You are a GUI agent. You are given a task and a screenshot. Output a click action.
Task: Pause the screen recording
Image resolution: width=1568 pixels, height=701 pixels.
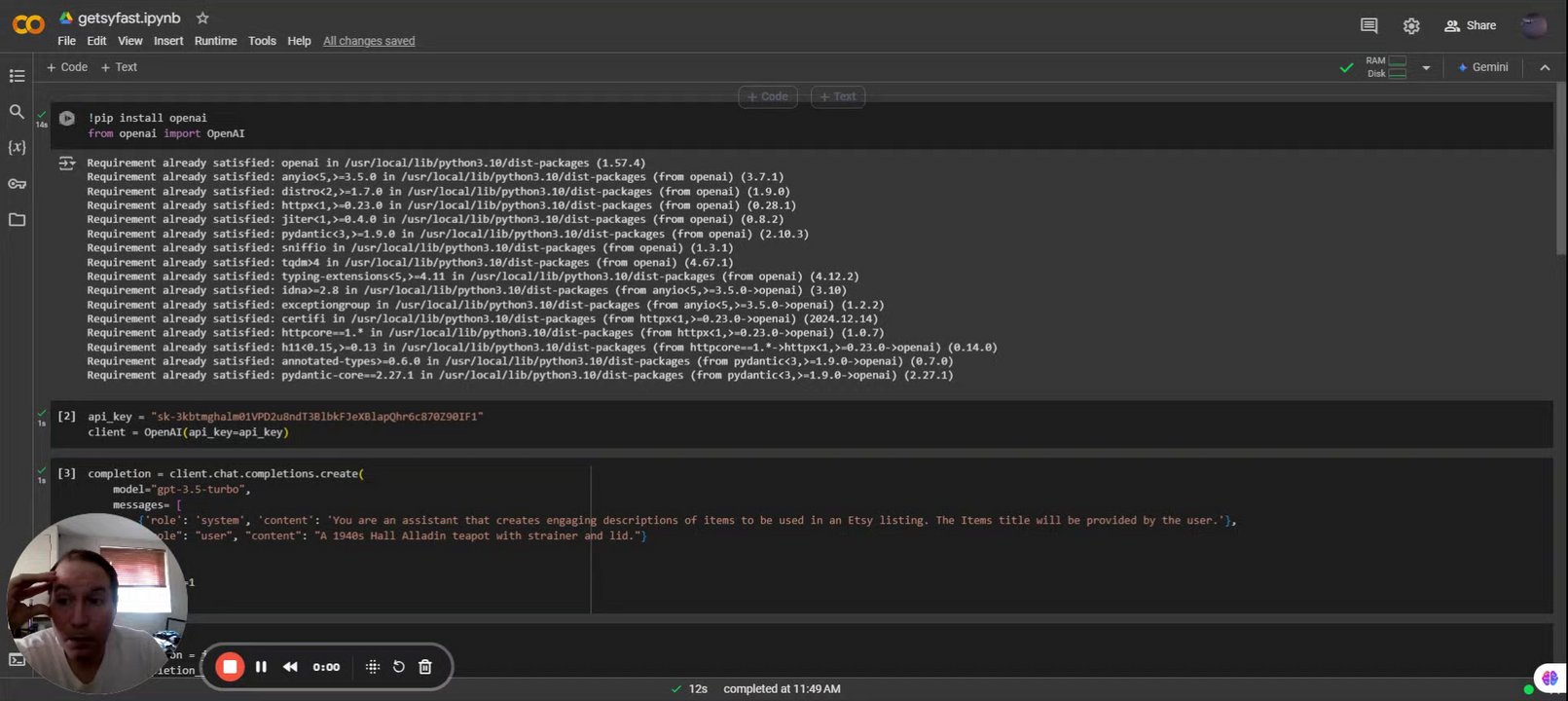[261, 667]
